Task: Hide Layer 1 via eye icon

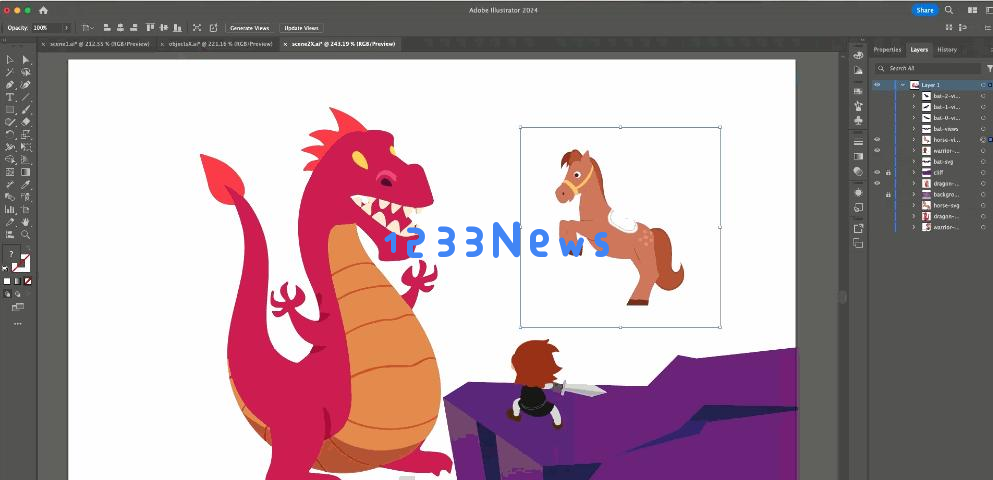Action: point(877,85)
